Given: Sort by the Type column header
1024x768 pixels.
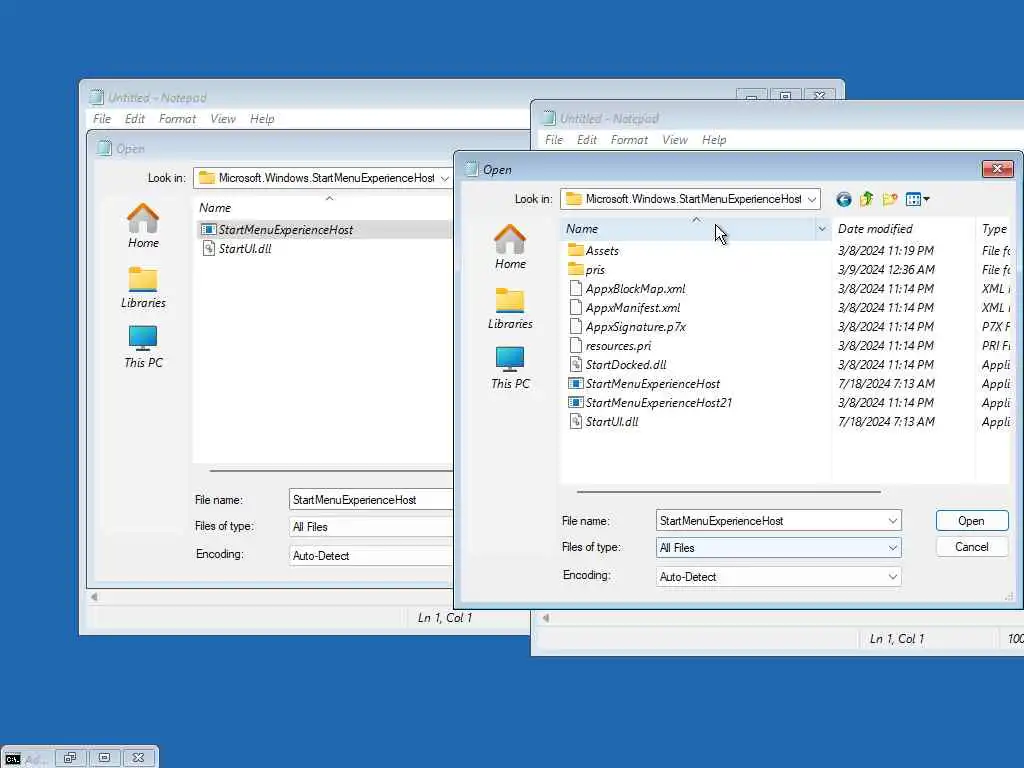Looking at the screenshot, I should coord(995,229).
